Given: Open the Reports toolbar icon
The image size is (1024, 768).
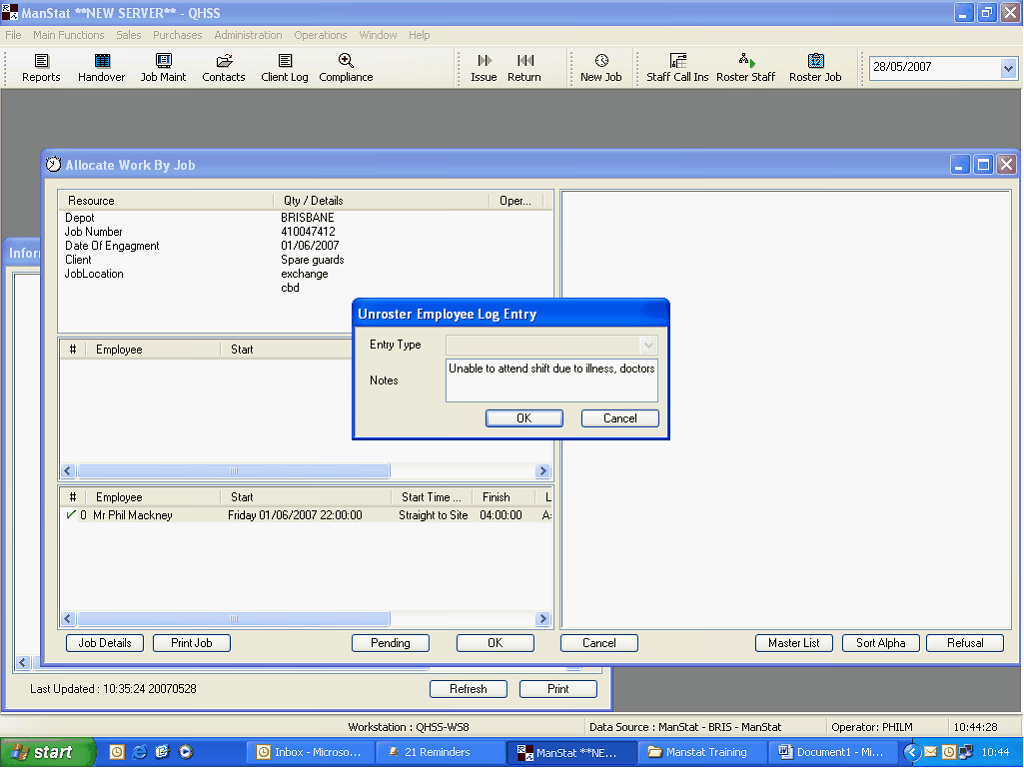Looking at the screenshot, I should pyautogui.click(x=41, y=62).
